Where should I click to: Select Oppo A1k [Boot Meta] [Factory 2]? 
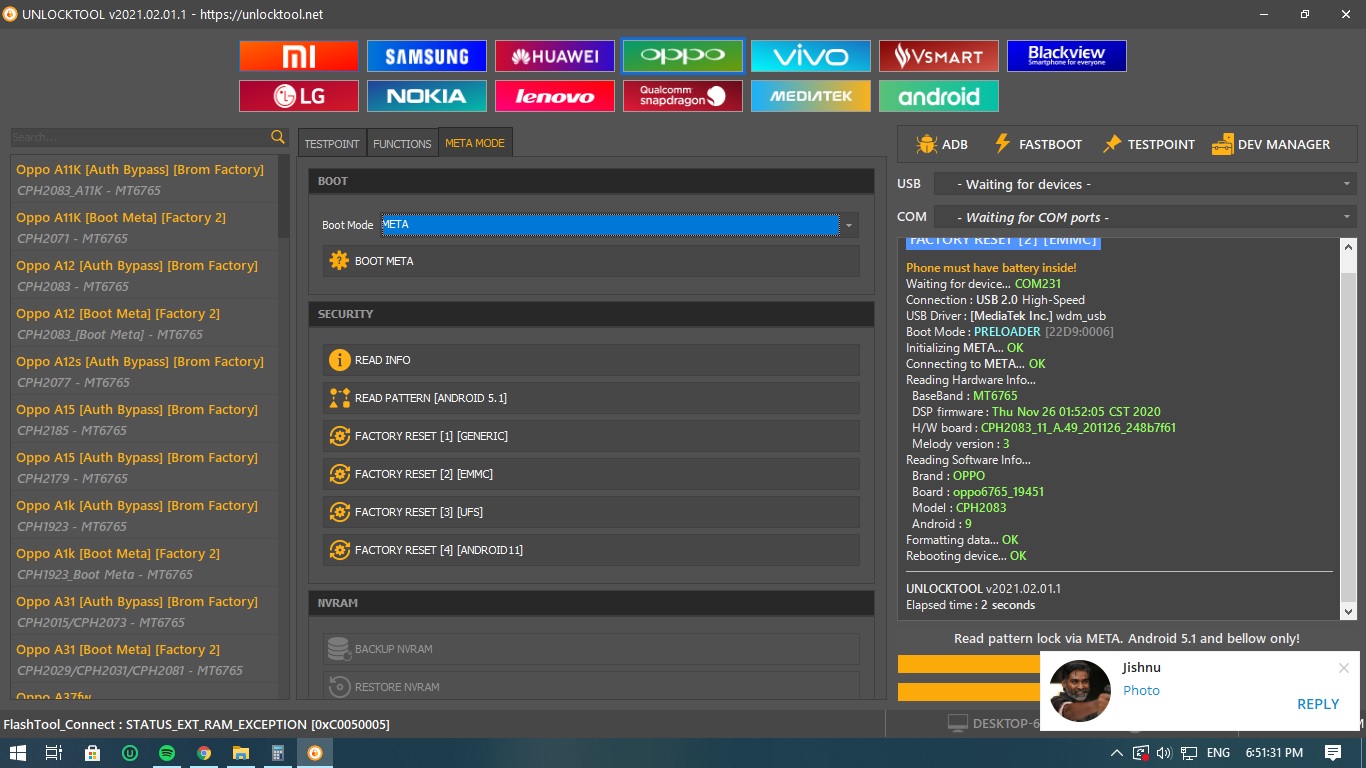pos(144,564)
